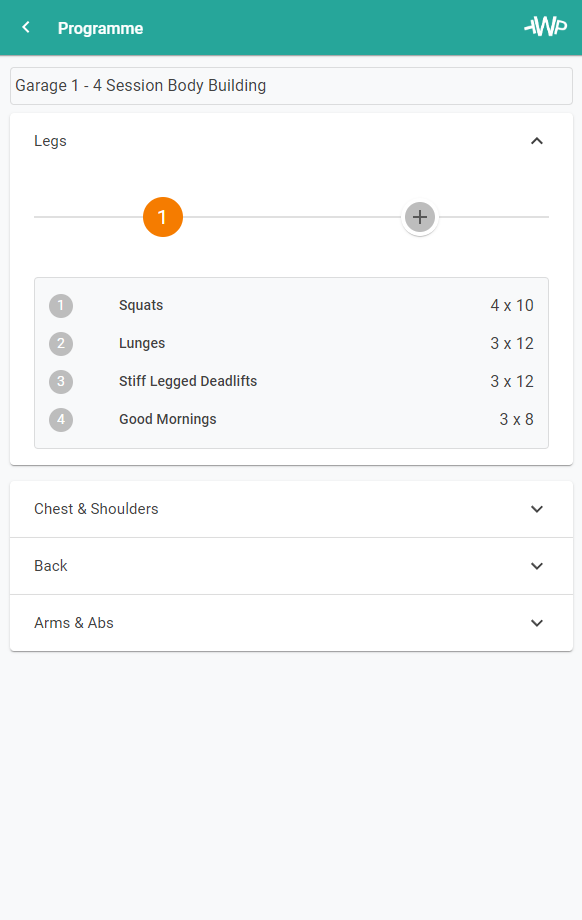Select orange step 1 circle
Screen dimensions: 582x920
163,217
